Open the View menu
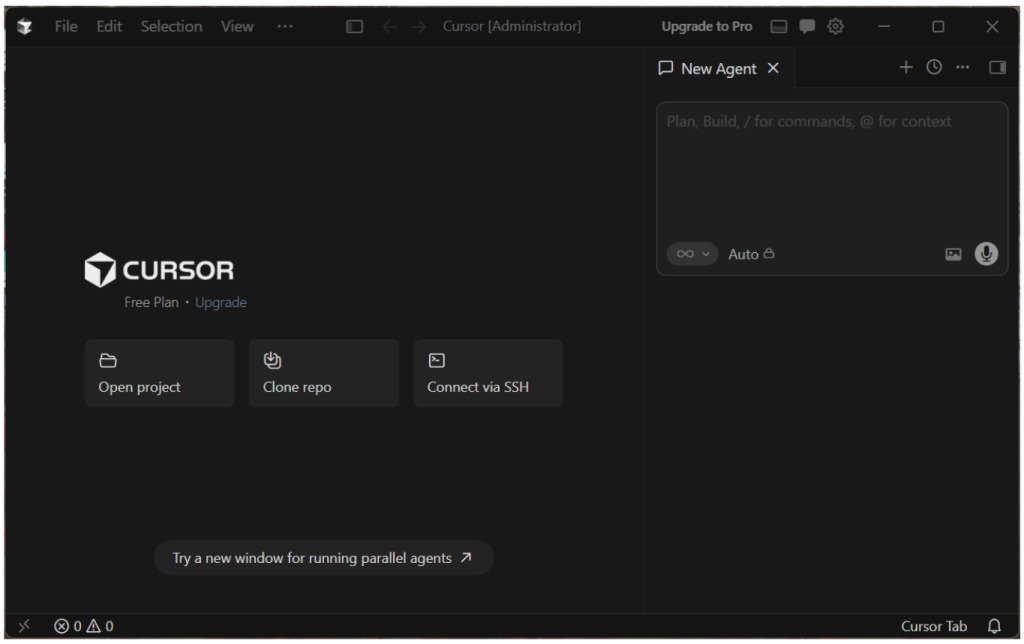The height and width of the screenshot is (644, 1024). pyautogui.click(x=236, y=27)
